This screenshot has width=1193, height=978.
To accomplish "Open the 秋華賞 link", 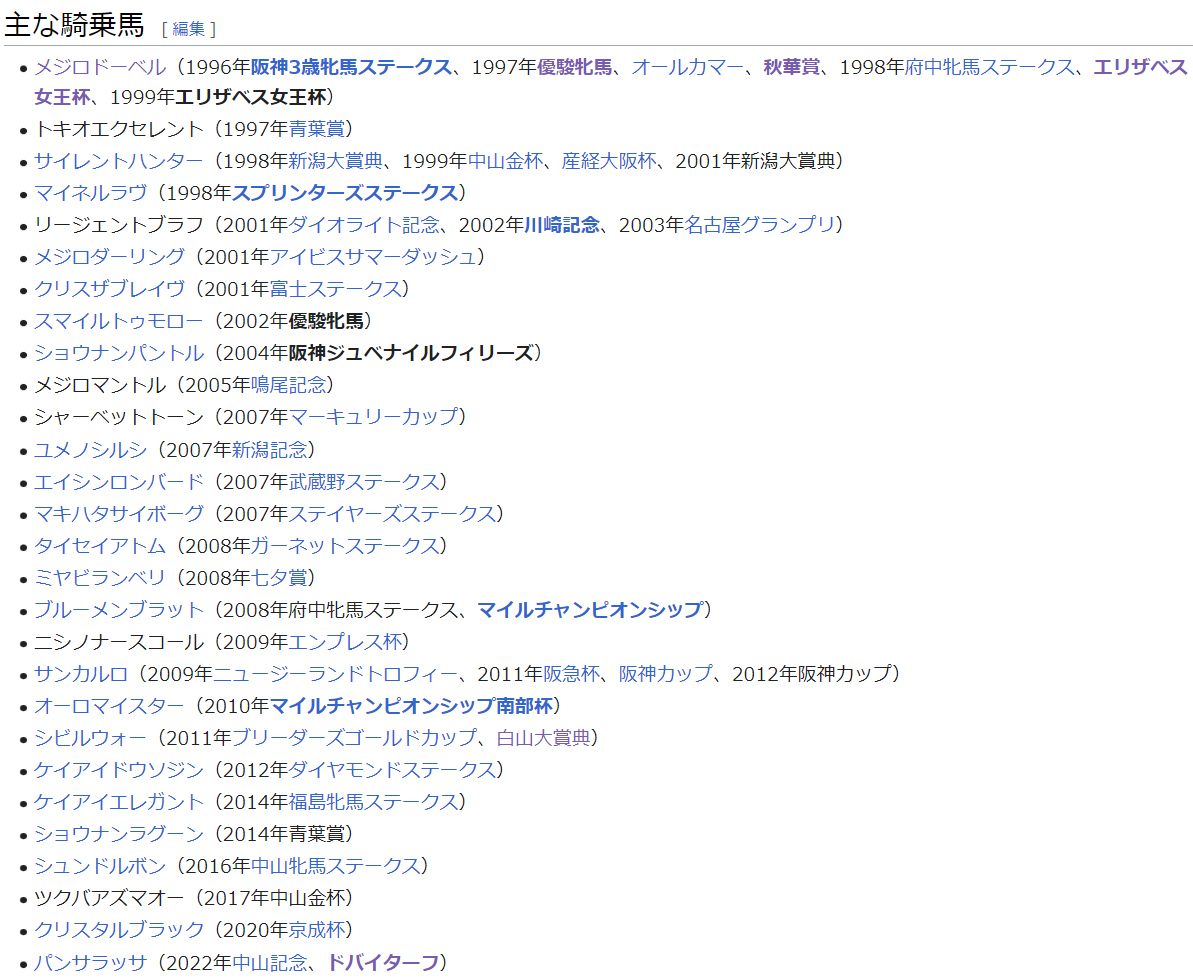I will tap(792, 67).
